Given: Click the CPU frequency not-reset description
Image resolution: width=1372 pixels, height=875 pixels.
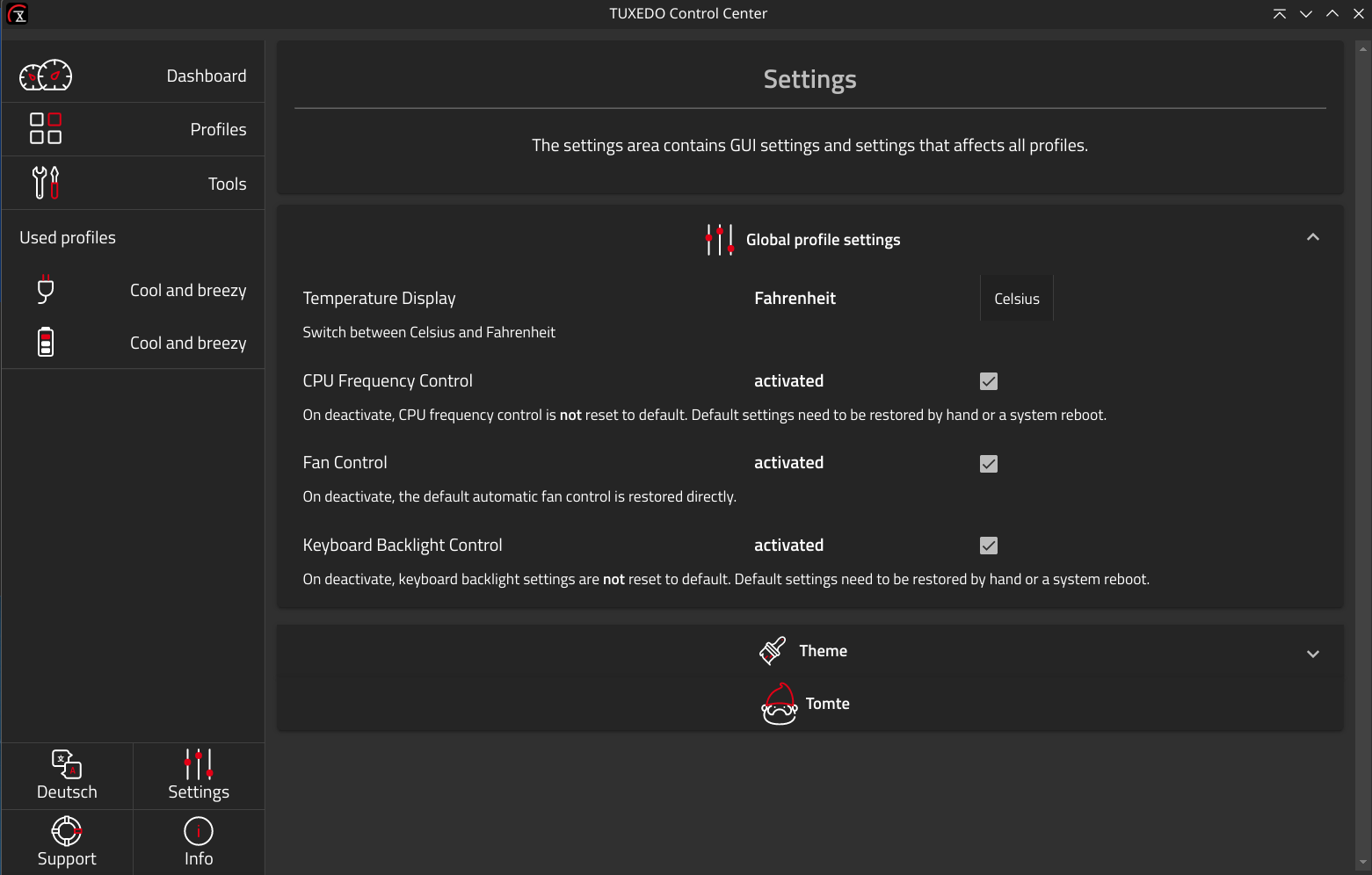Looking at the screenshot, I should click(704, 415).
